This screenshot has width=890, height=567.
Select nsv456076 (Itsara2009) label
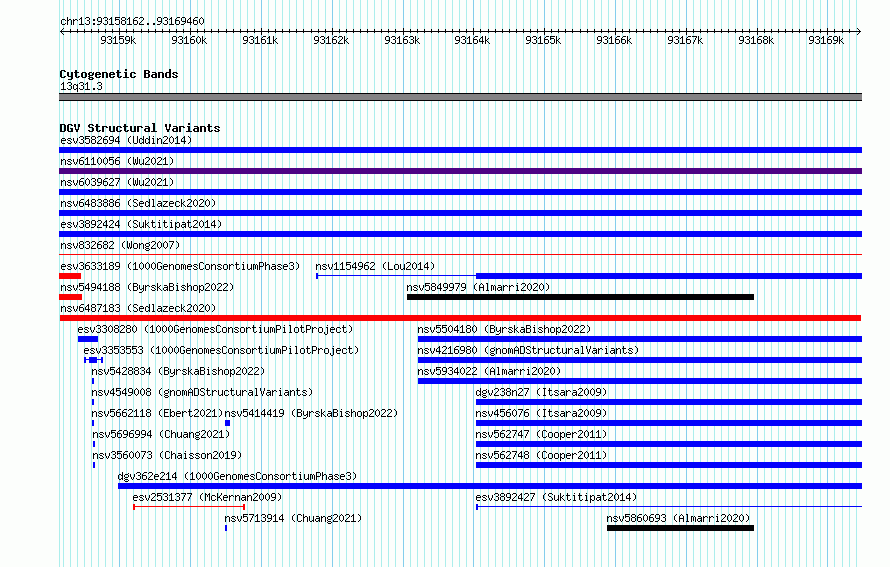click(x=541, y=413)
